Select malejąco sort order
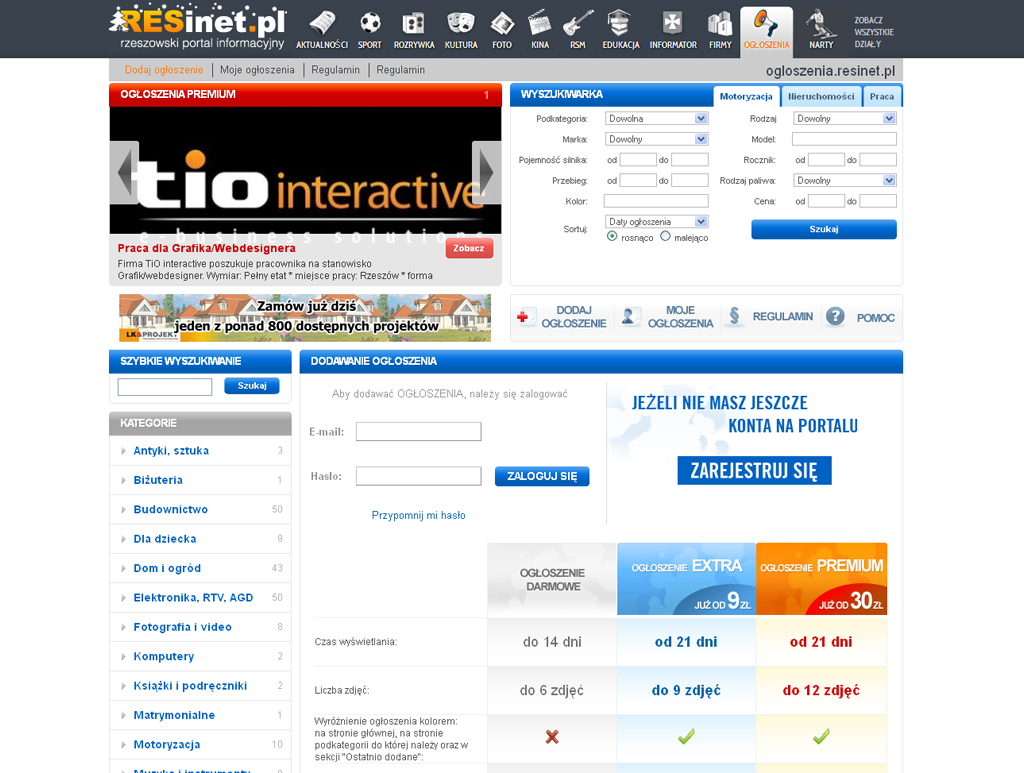Viewport: 1024px width, 773px height. tap(665, 236)
